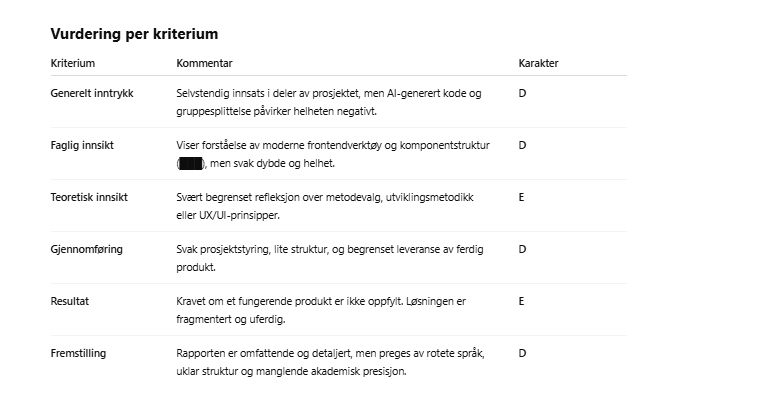
Task: Click the comment starting 'Selvstendig innsats'
Action: tap(329, 102)
